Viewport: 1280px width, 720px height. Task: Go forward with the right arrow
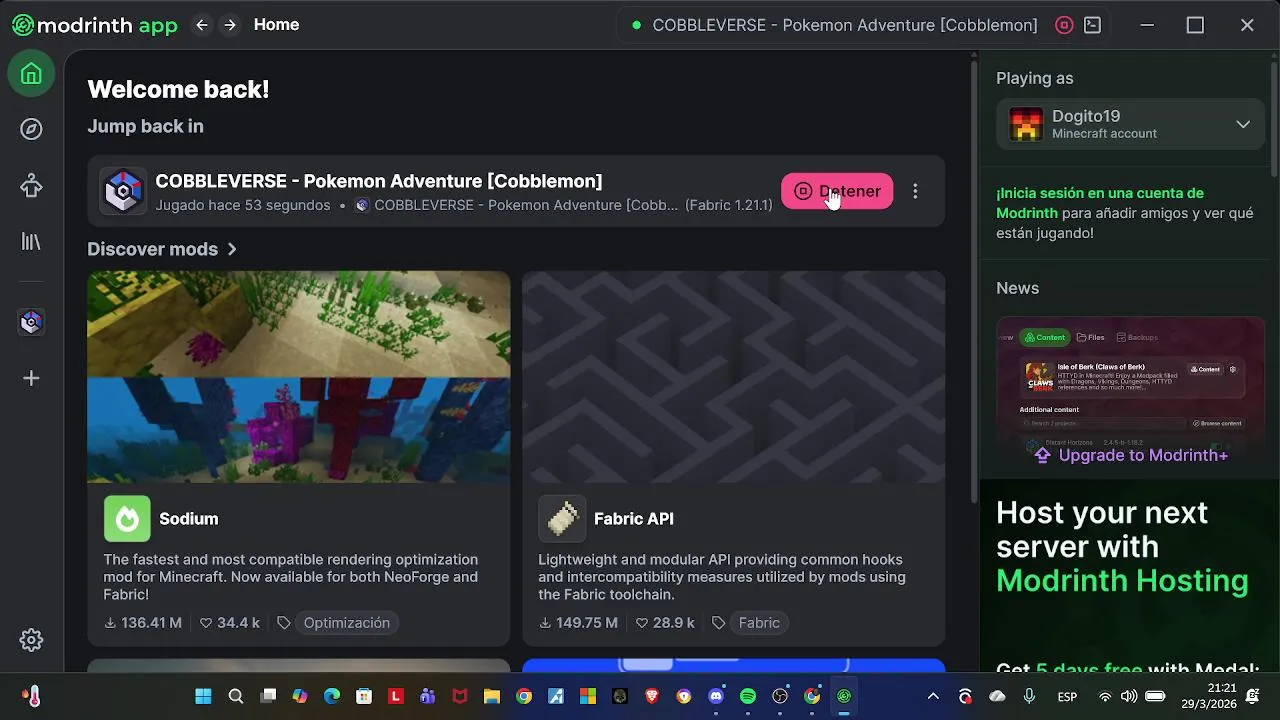(230, 25)
